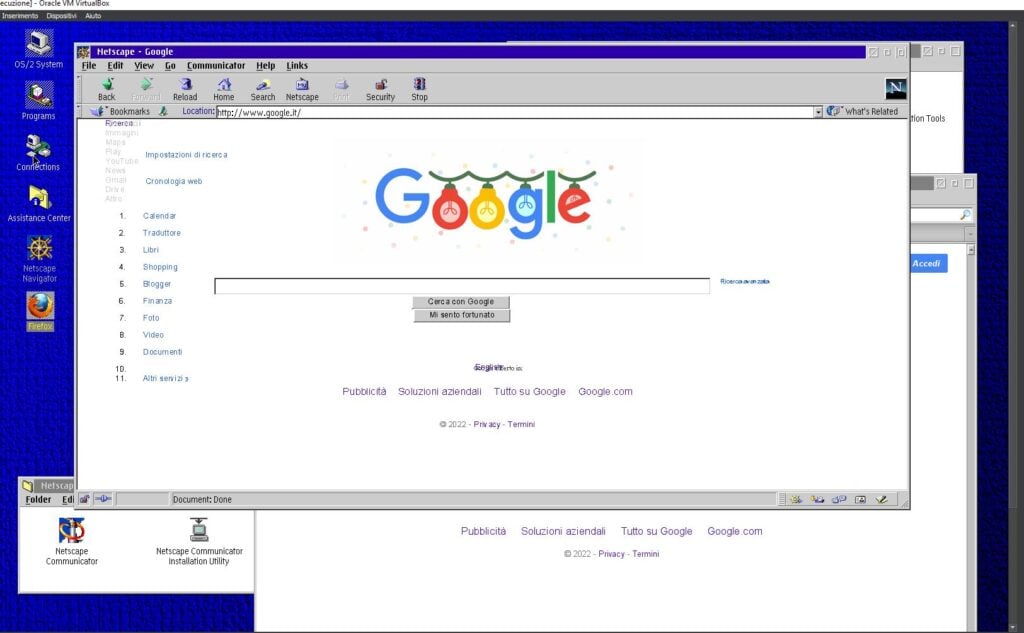Open the Calendar link

pyautogui.click(x=159, y=216)
